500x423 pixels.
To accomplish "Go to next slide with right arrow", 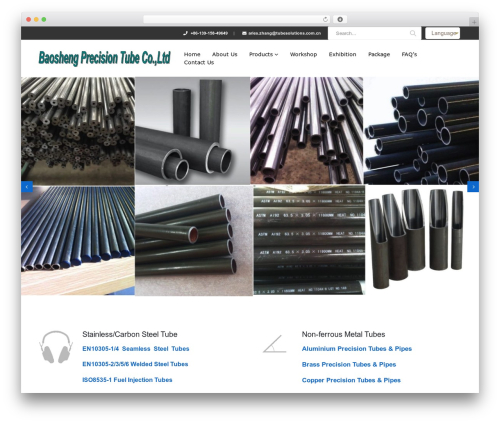I will click(x=473, y=187).
